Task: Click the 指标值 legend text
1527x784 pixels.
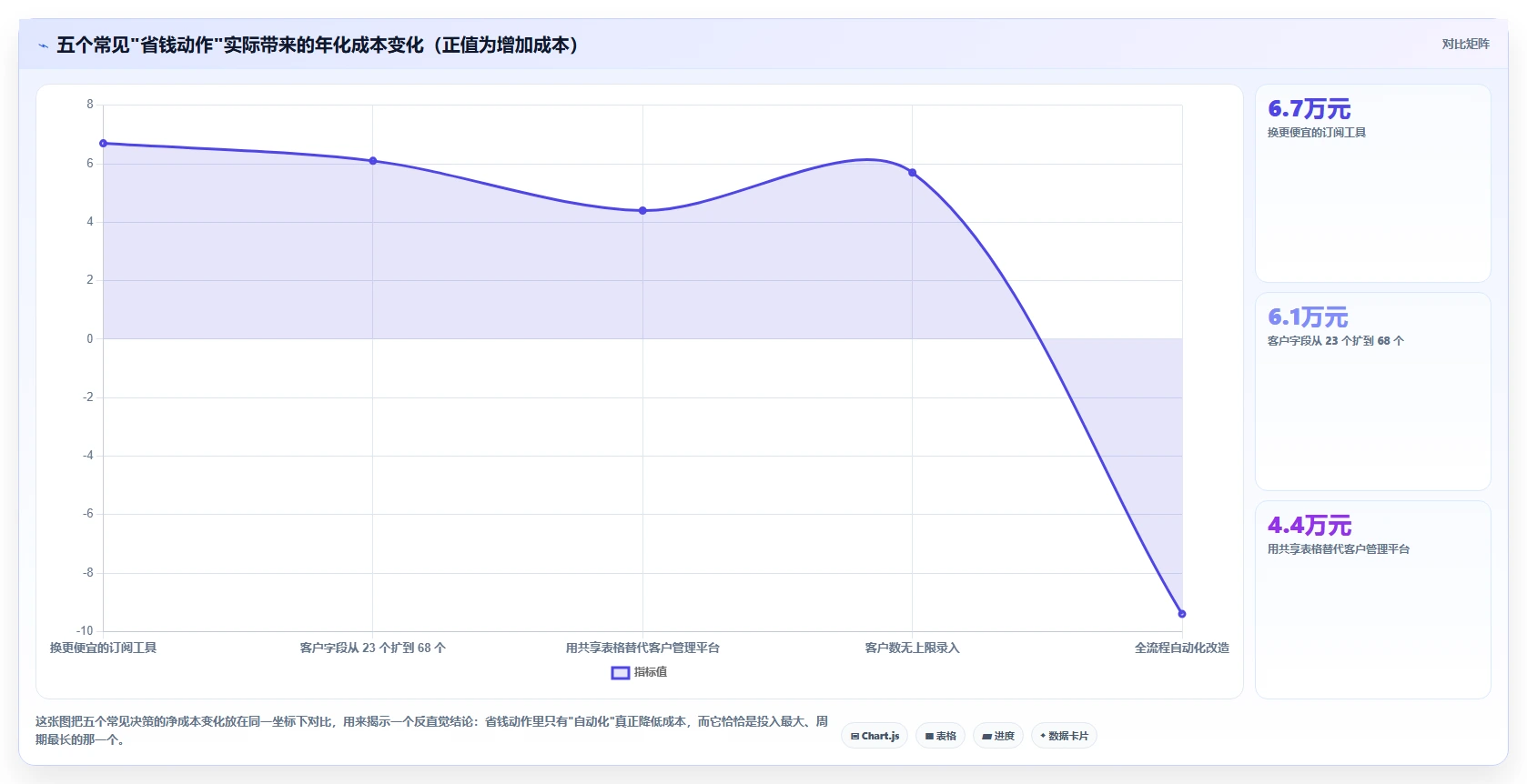Action: coord(651,672)
